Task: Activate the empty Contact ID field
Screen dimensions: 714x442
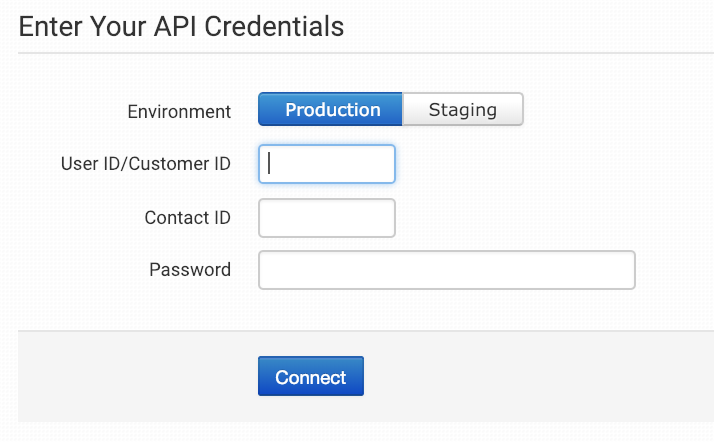Action: (327, 218)
